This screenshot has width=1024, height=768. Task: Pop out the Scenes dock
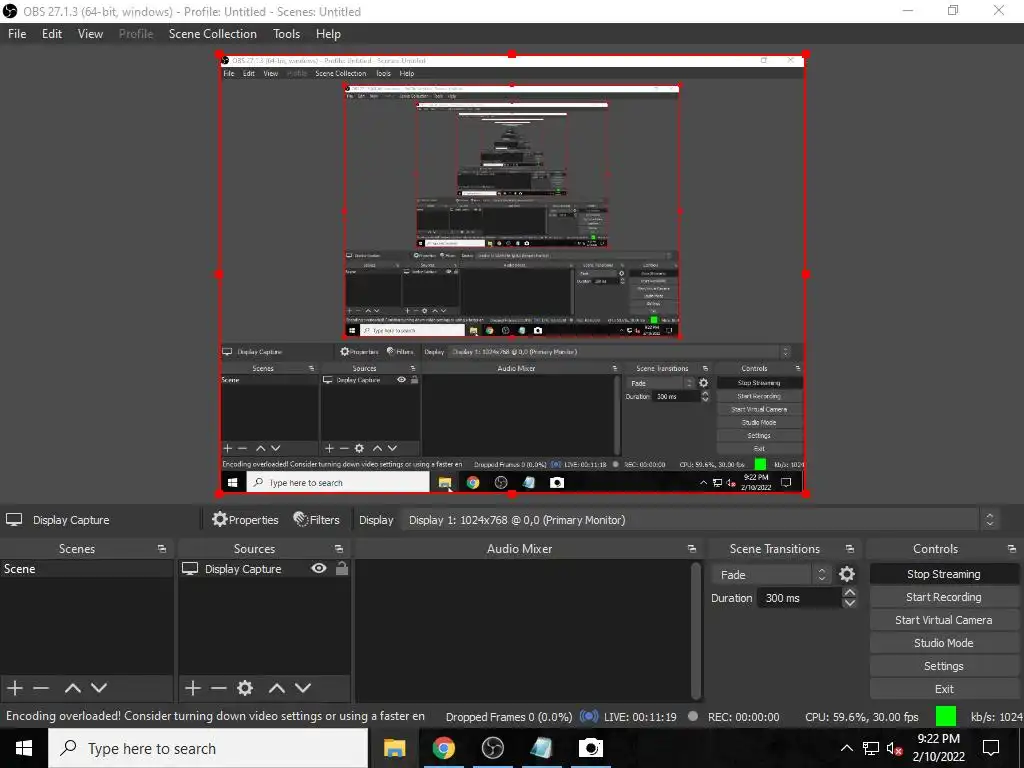(161, 549)
